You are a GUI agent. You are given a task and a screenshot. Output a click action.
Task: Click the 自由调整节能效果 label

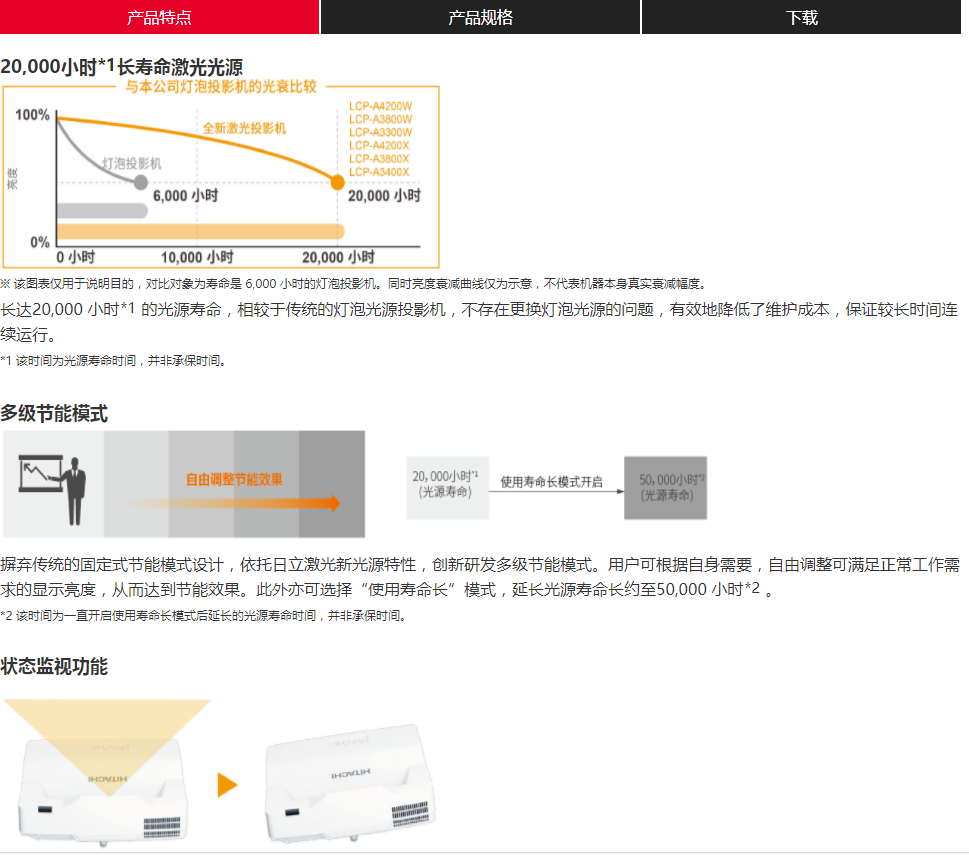coord(234,479)
